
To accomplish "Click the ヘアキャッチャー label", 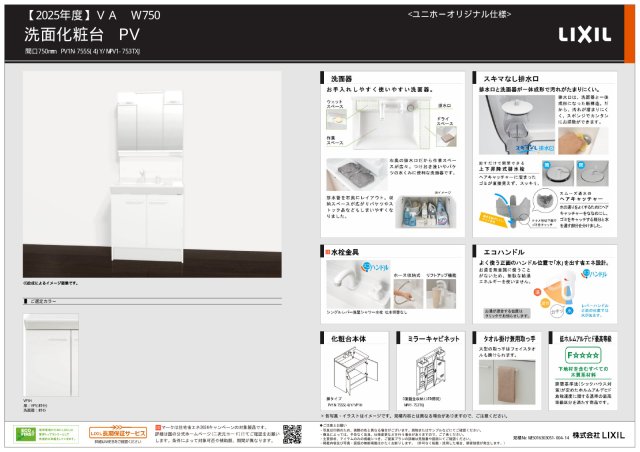I will coord(581,199).
